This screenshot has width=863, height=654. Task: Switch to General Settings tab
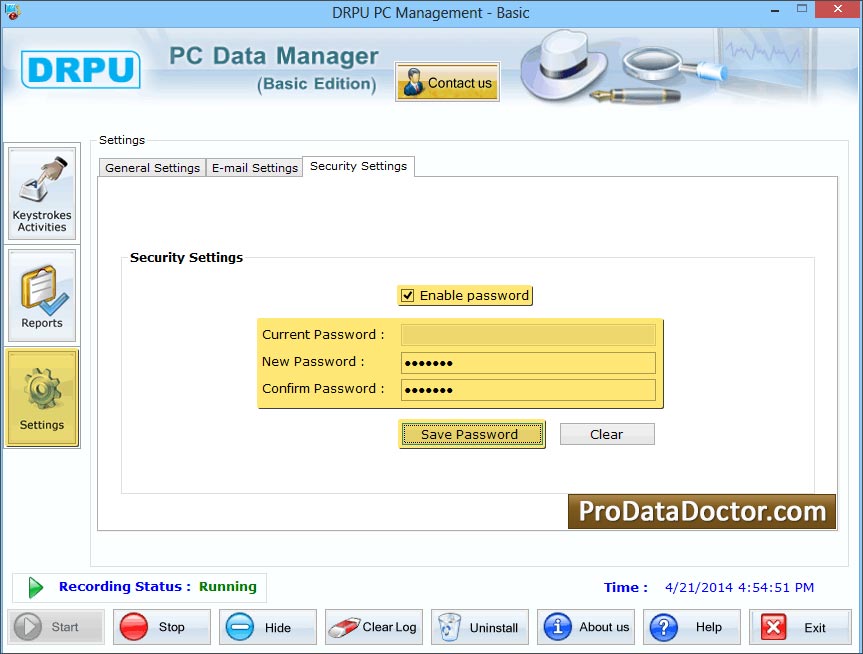coord(152,168)
